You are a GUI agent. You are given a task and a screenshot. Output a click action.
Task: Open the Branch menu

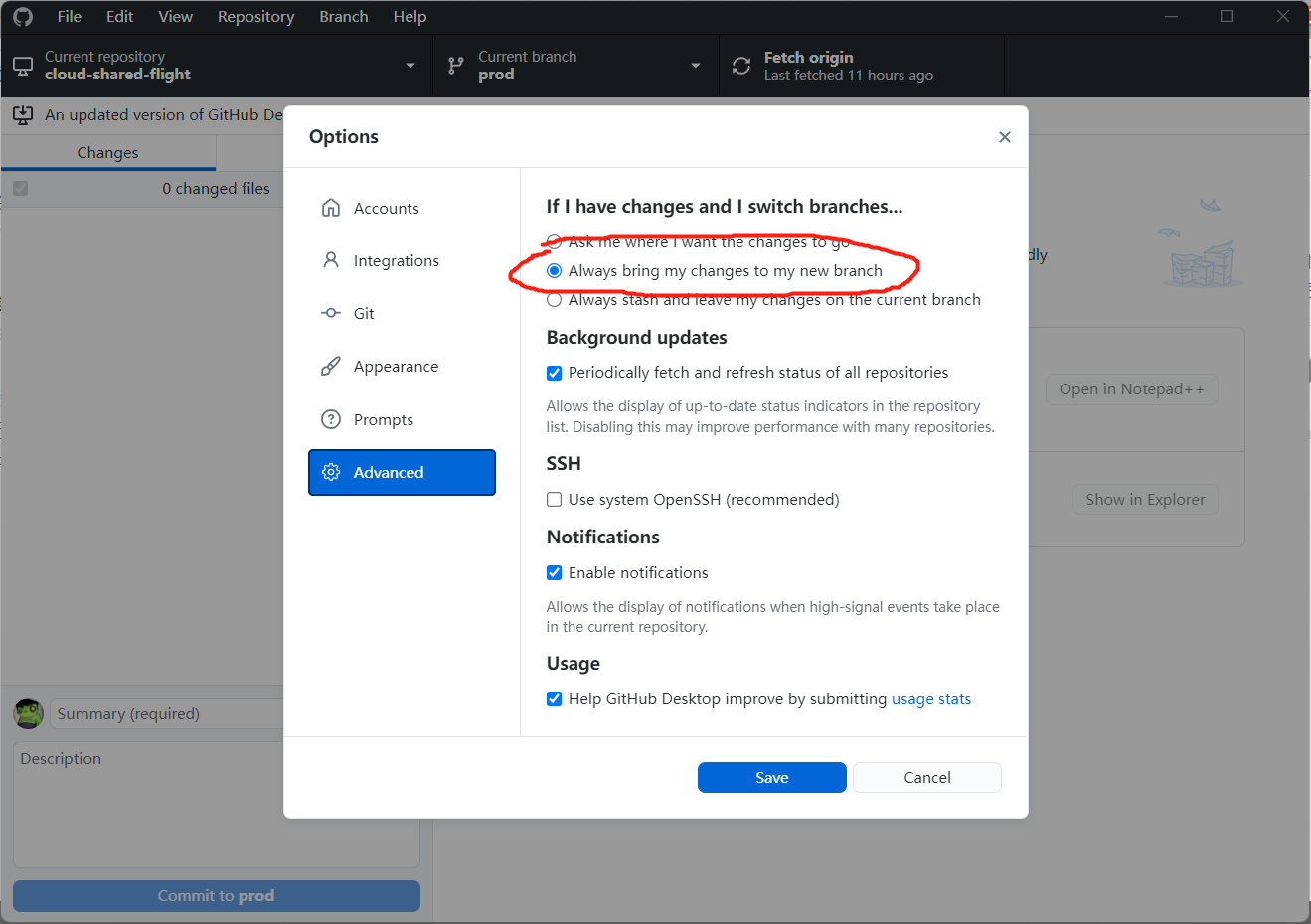343,16
